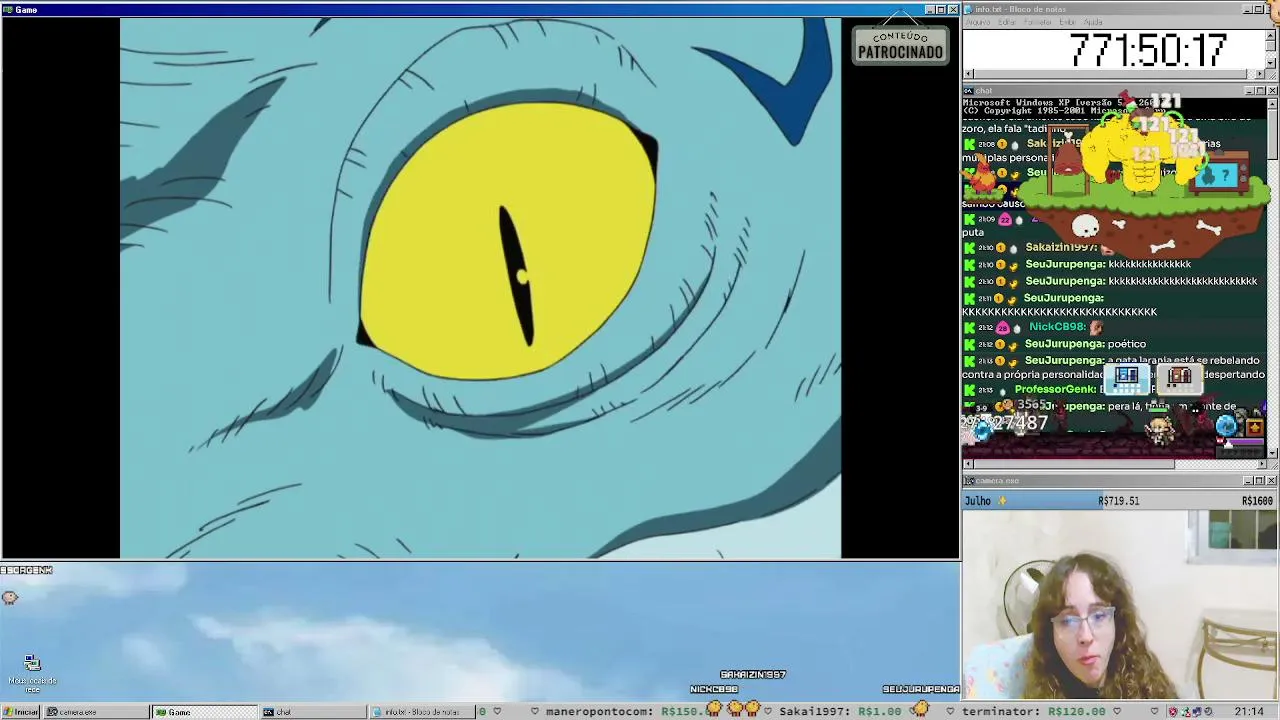Activate info.txt Bloco de notas taskbar button
The height and width of the screenshot is (720, 1280).
point(421,712)
